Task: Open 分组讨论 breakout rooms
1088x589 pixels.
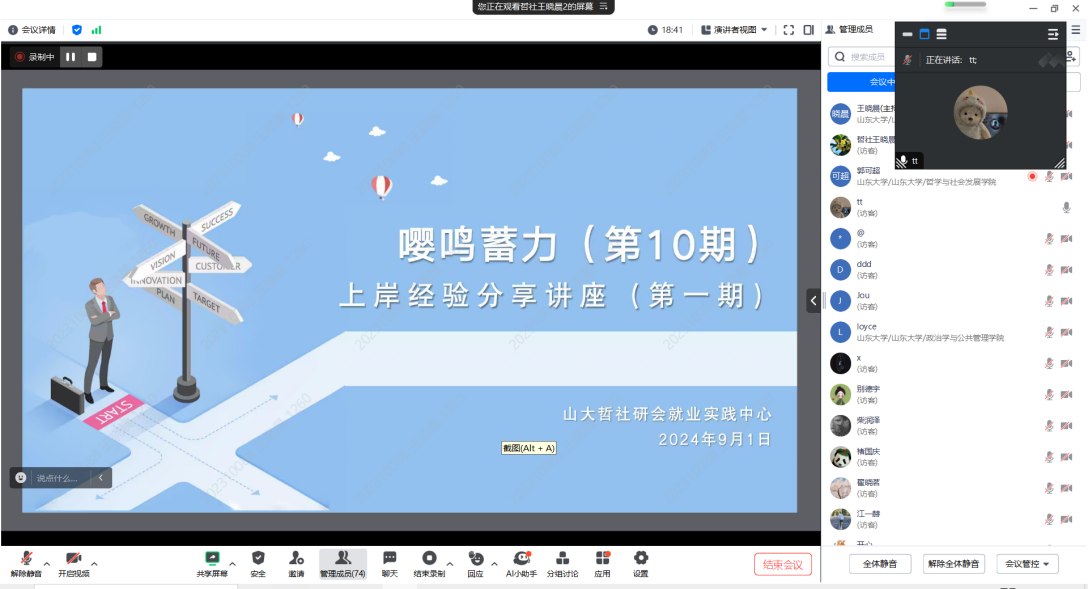Action: (x=562, y=563)
